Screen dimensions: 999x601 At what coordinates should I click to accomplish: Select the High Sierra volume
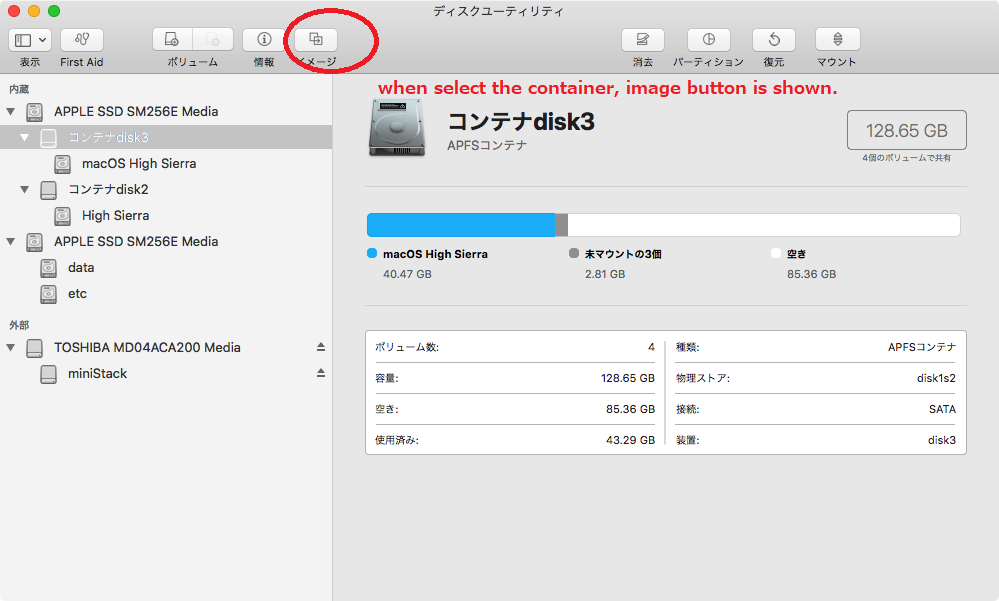(x=166, y=215)
